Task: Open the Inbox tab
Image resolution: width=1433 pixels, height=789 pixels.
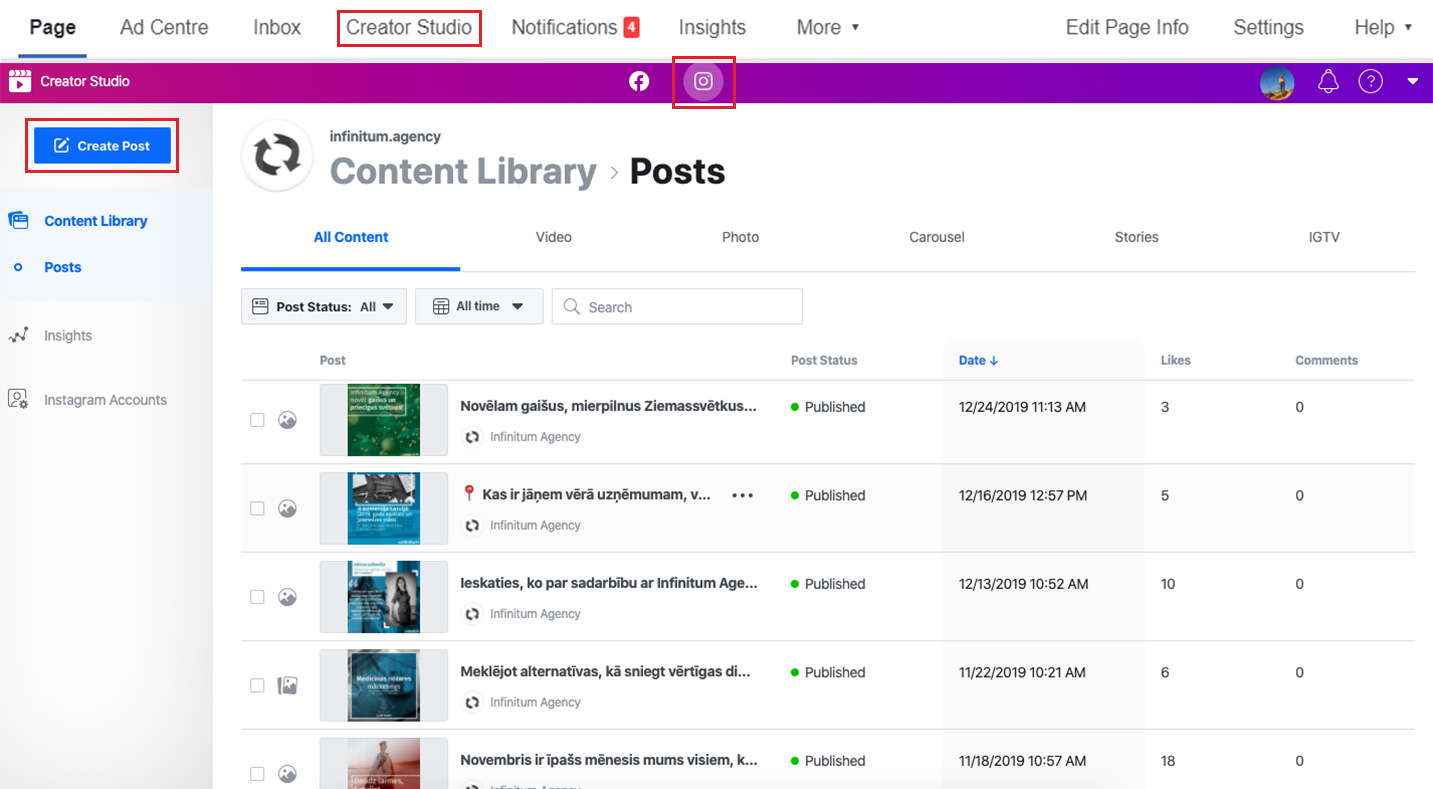Action: 277,28
